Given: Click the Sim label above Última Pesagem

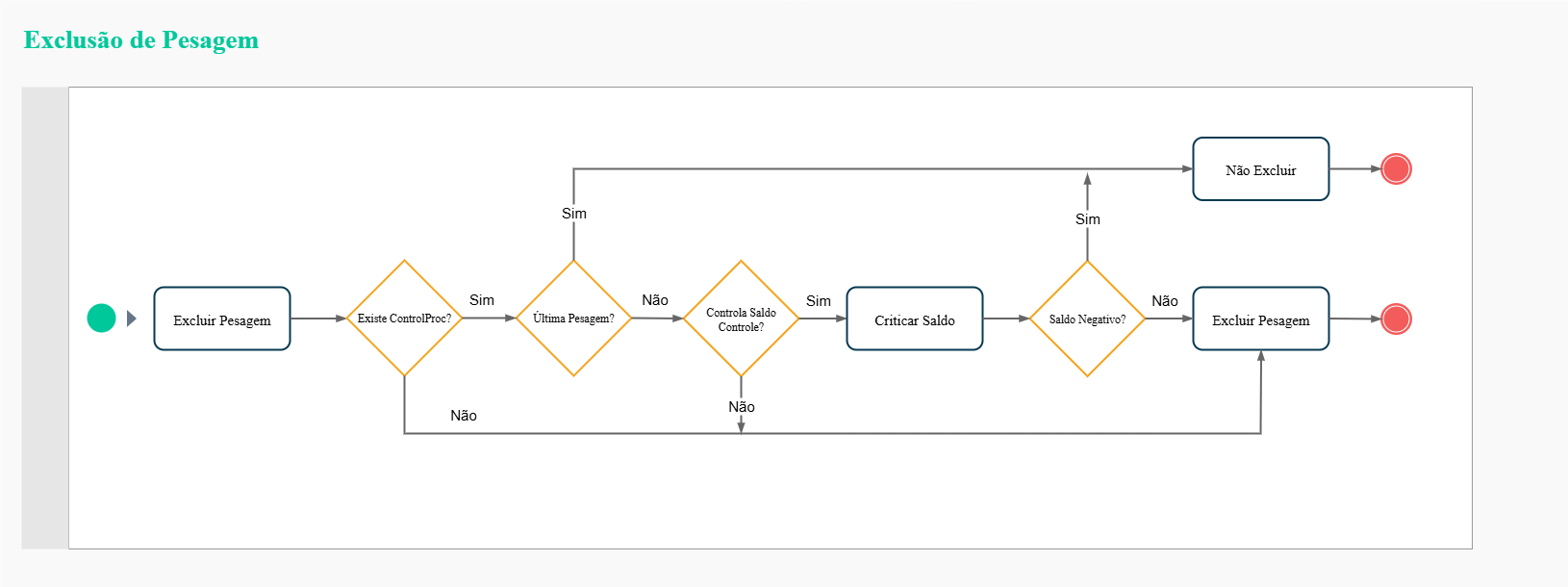Looking at the screenshot, I should pyautogui.click(x=574, y=214).
